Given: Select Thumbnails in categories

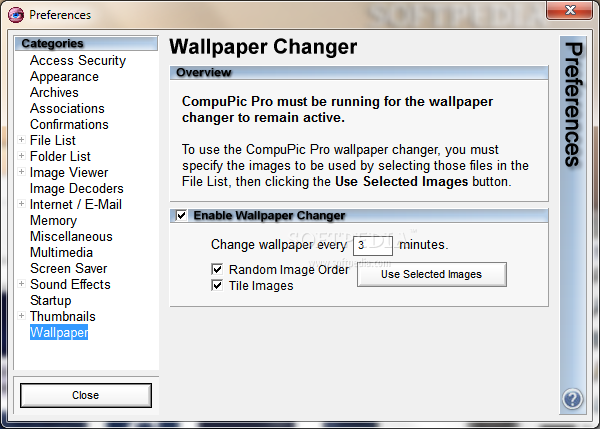Looking at the screenshot, I should (63, 316).
